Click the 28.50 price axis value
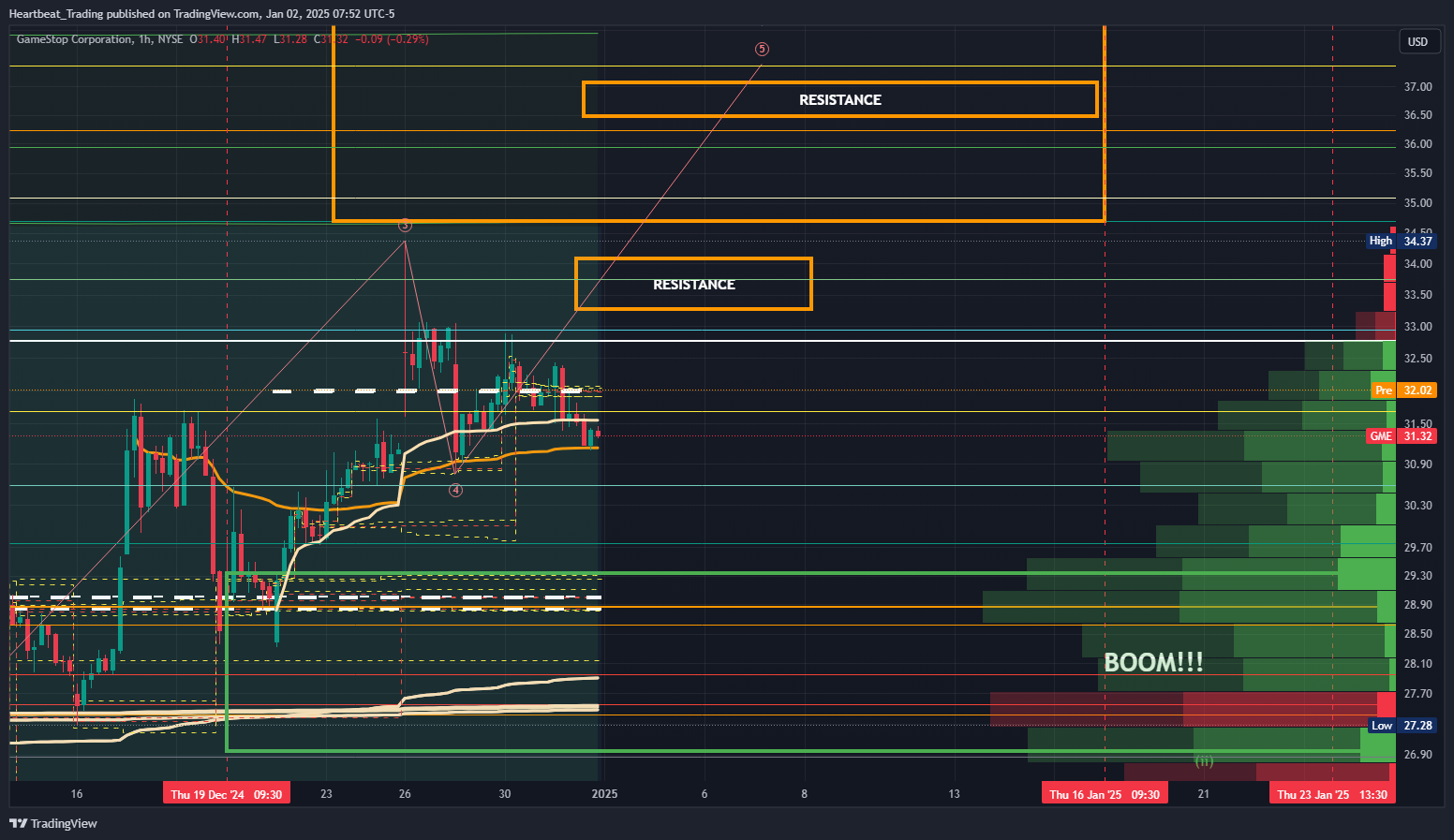Screen dimensions: 1454x840 pyautogui.click(x=1417, y=634)
